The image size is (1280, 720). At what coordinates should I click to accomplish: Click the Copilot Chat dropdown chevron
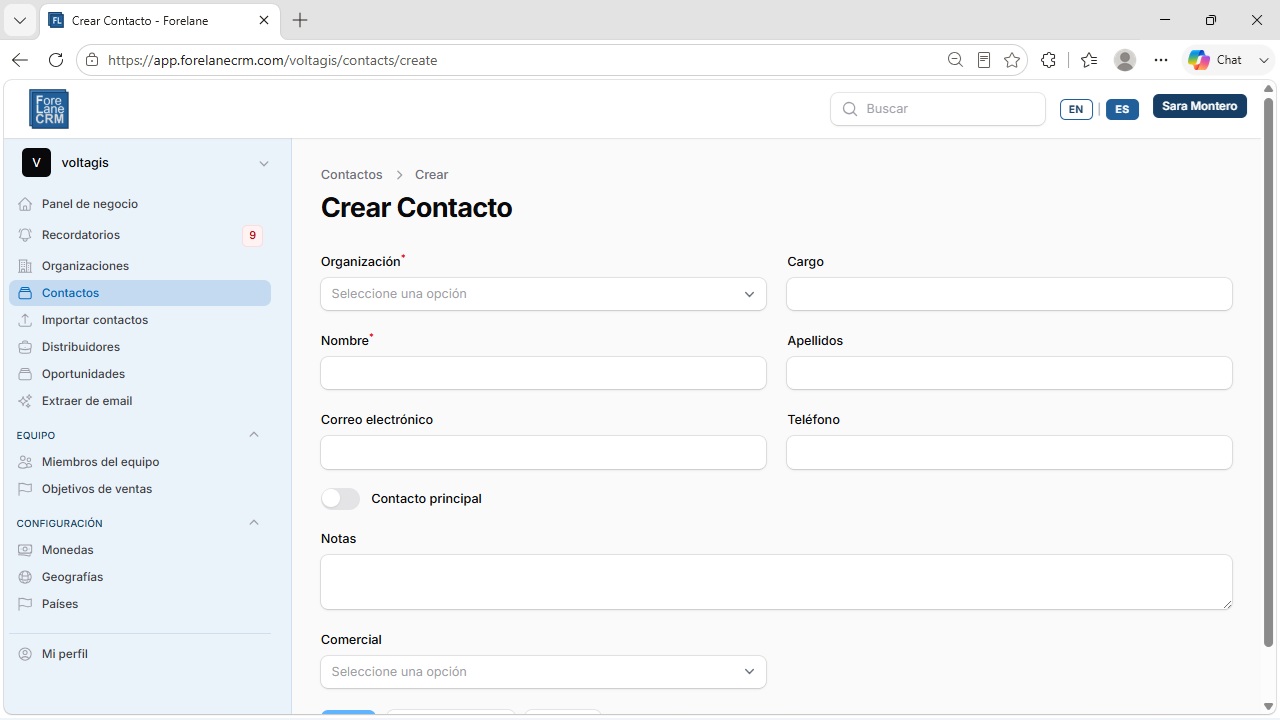point(1263,60)
